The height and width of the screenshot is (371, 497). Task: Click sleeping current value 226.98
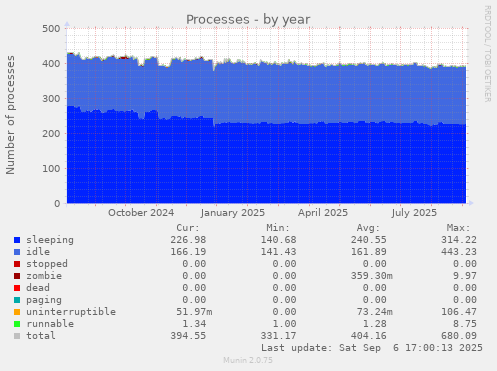click(188, 240)
